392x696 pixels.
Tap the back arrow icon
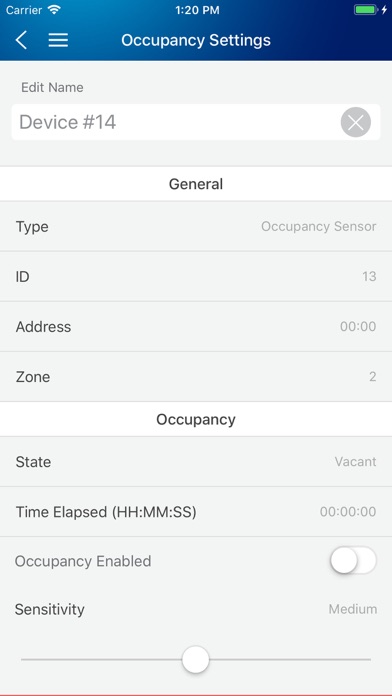[x=21, y=40]
